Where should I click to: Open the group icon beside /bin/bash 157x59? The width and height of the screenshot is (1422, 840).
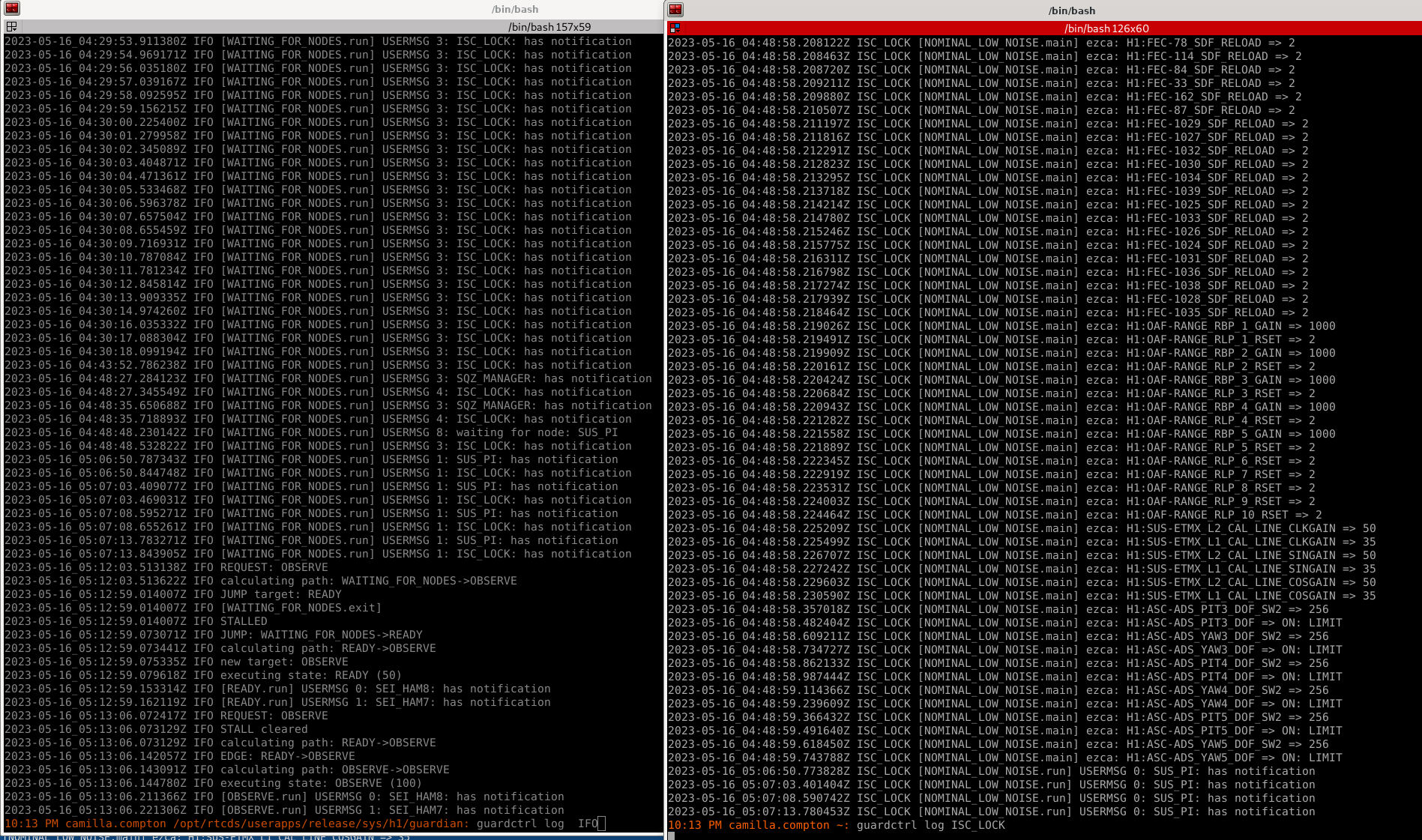point(11,27)
